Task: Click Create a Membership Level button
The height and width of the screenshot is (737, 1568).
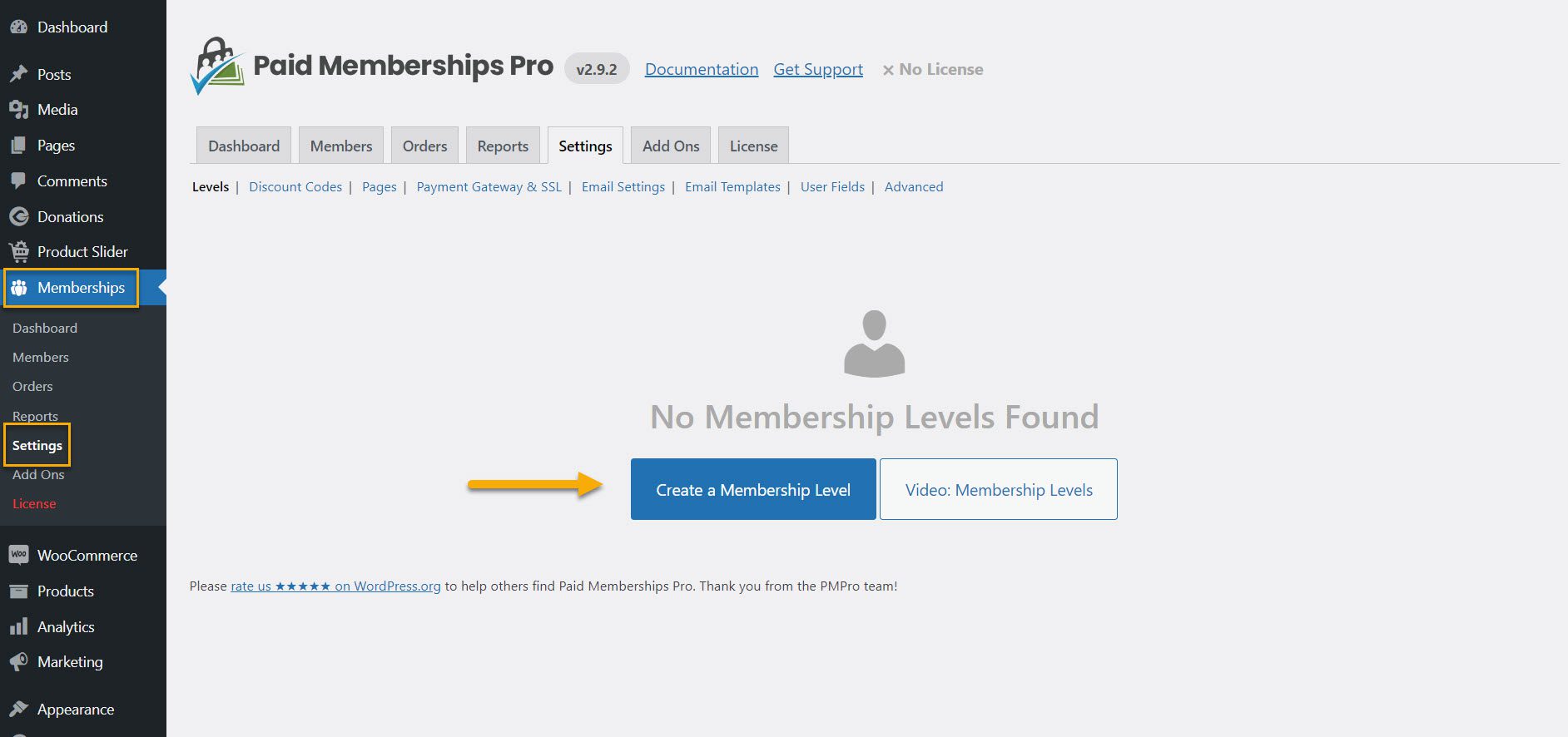Action: [753, 489]
